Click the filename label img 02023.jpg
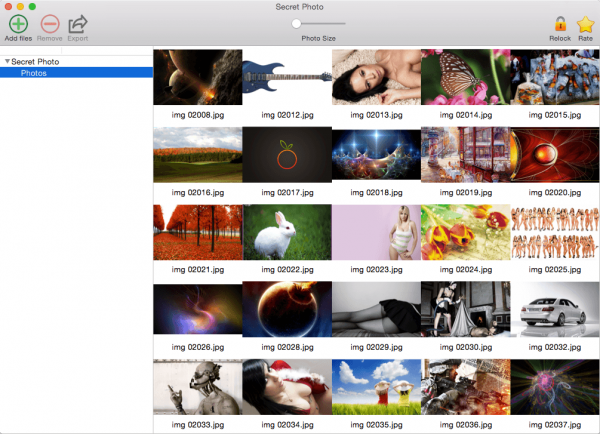600x434 pixels. click(x=377, y=269)
